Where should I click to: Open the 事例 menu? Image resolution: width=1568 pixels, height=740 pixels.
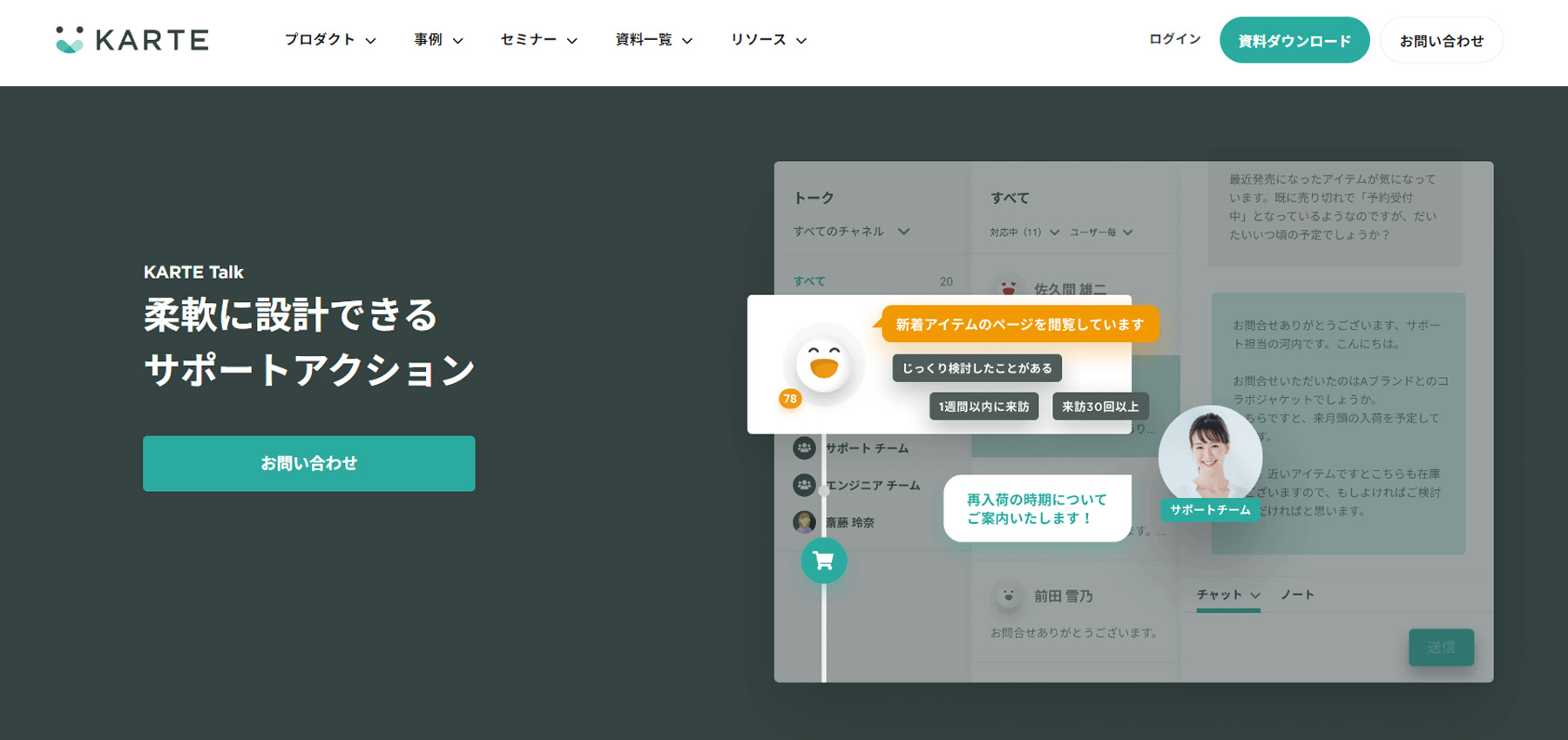tap(438, 40)
